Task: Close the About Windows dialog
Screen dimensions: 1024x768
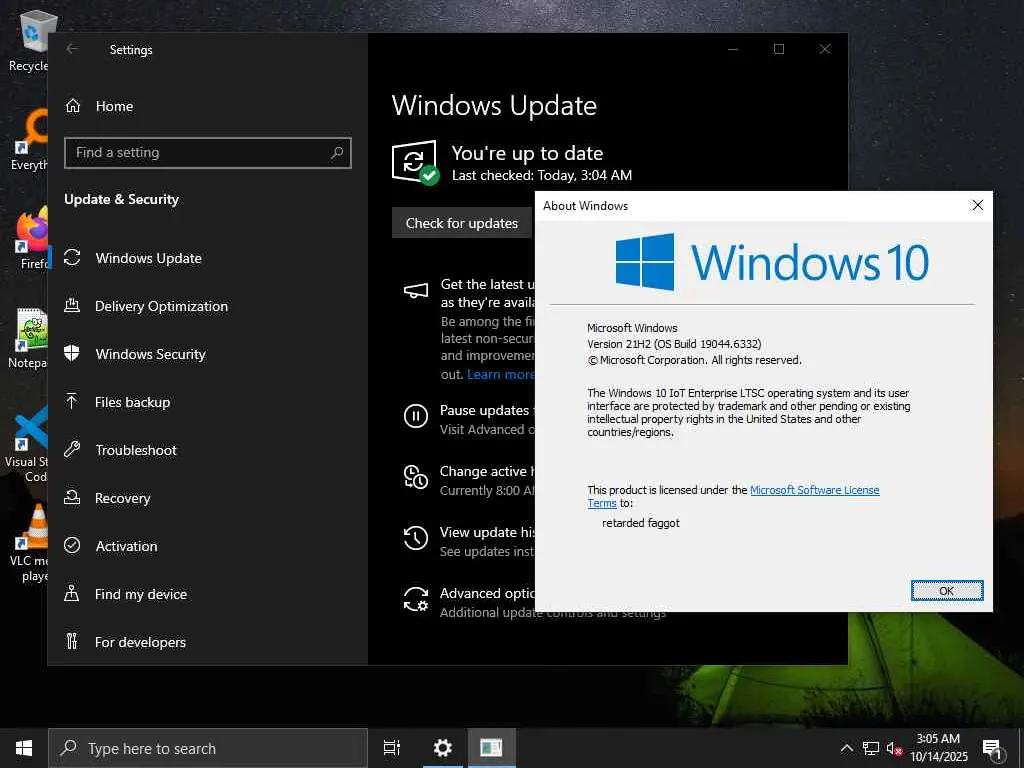Action: tap(978, 205)
